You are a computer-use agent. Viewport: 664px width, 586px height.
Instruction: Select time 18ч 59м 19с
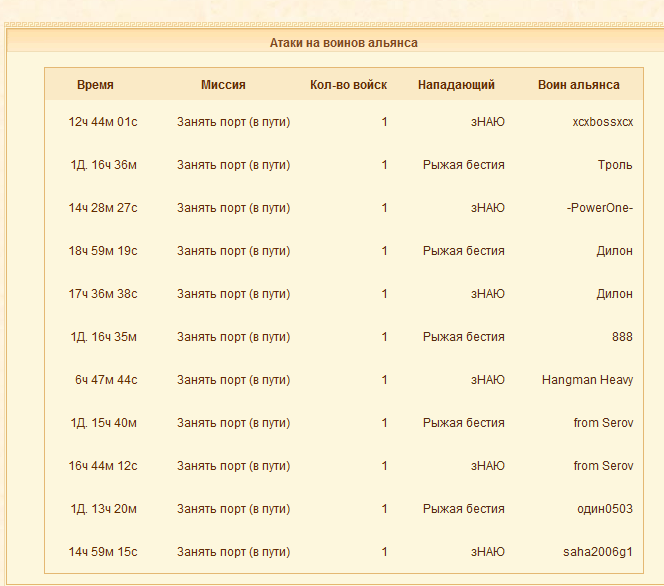pyautogui.click(x=103, y=251)
